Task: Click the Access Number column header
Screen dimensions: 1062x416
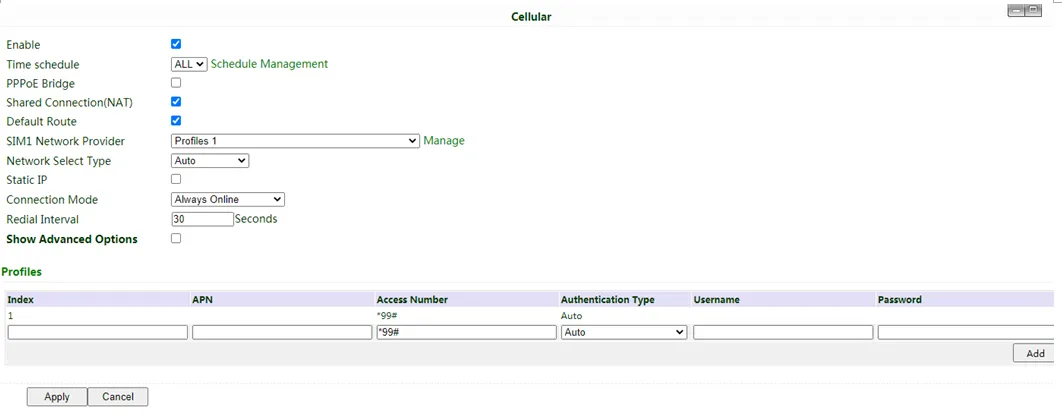Action: [412, 299]
